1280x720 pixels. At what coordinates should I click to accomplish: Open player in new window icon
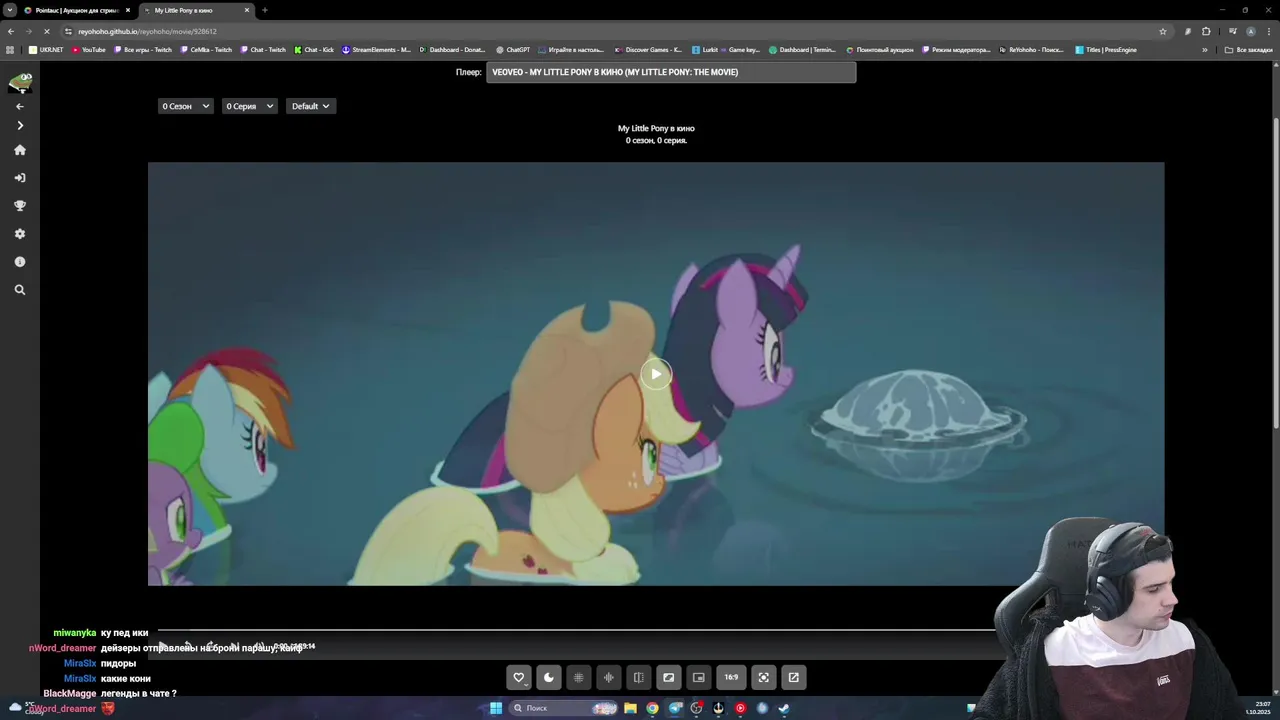pos(793,677)
